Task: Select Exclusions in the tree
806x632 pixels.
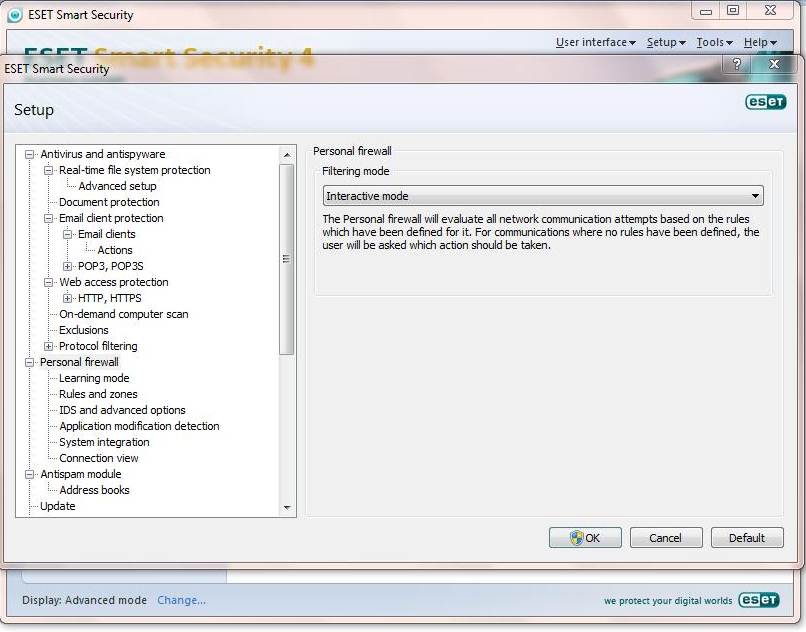Action: pos(84,330)
